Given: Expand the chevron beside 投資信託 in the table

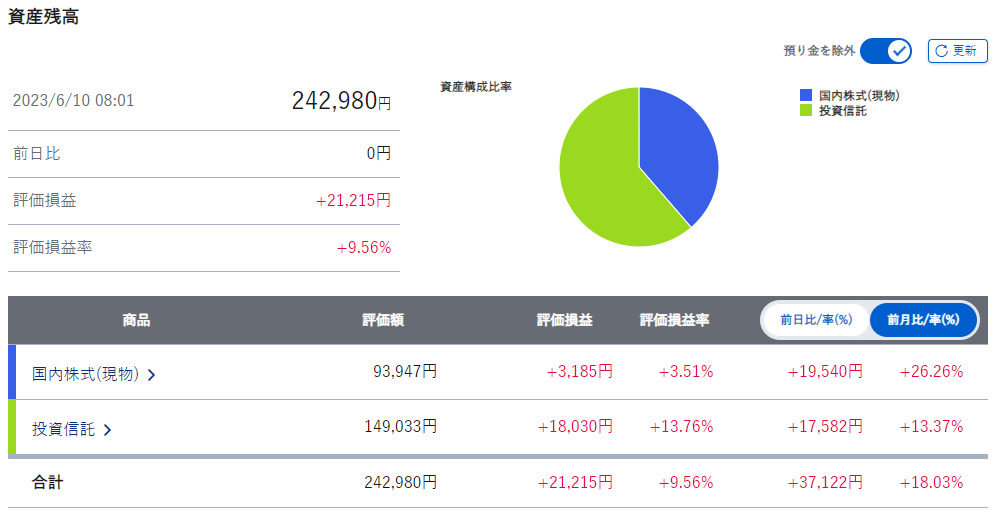Looking at the screenshot, I should tap(108, 430).
